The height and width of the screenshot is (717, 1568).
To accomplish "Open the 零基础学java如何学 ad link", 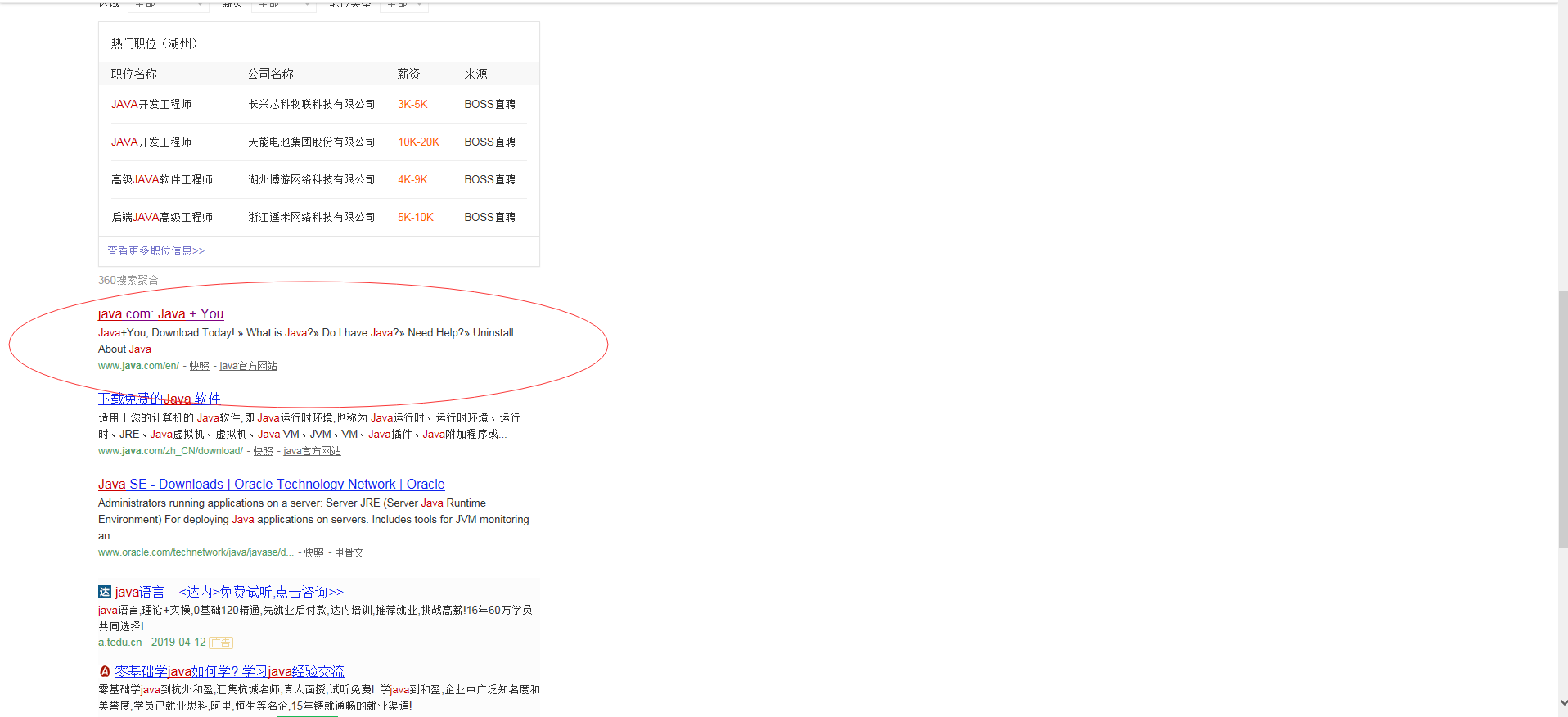I will coord(230,671).
